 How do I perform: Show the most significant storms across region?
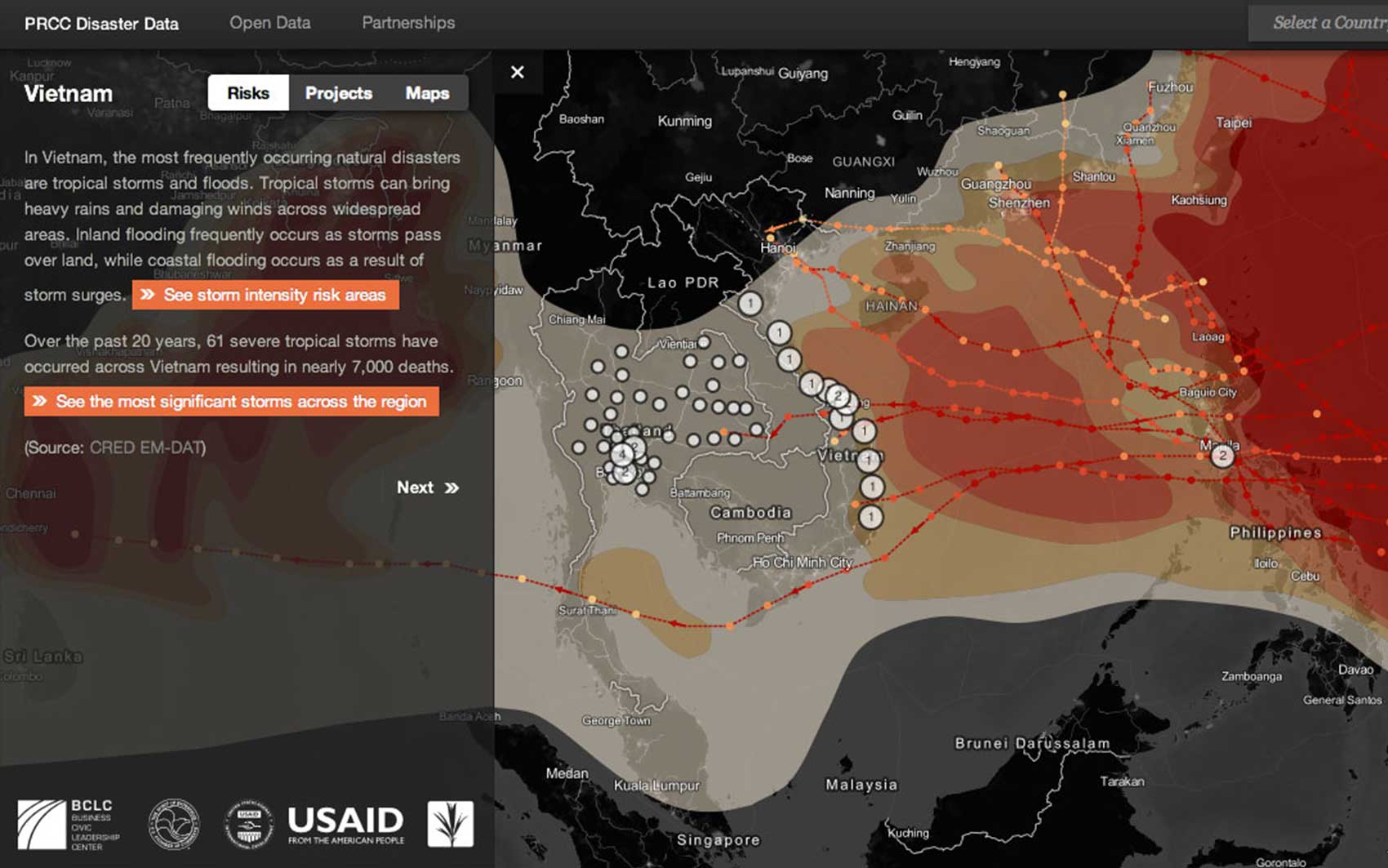pyautogui.click(x=231, y=402)
